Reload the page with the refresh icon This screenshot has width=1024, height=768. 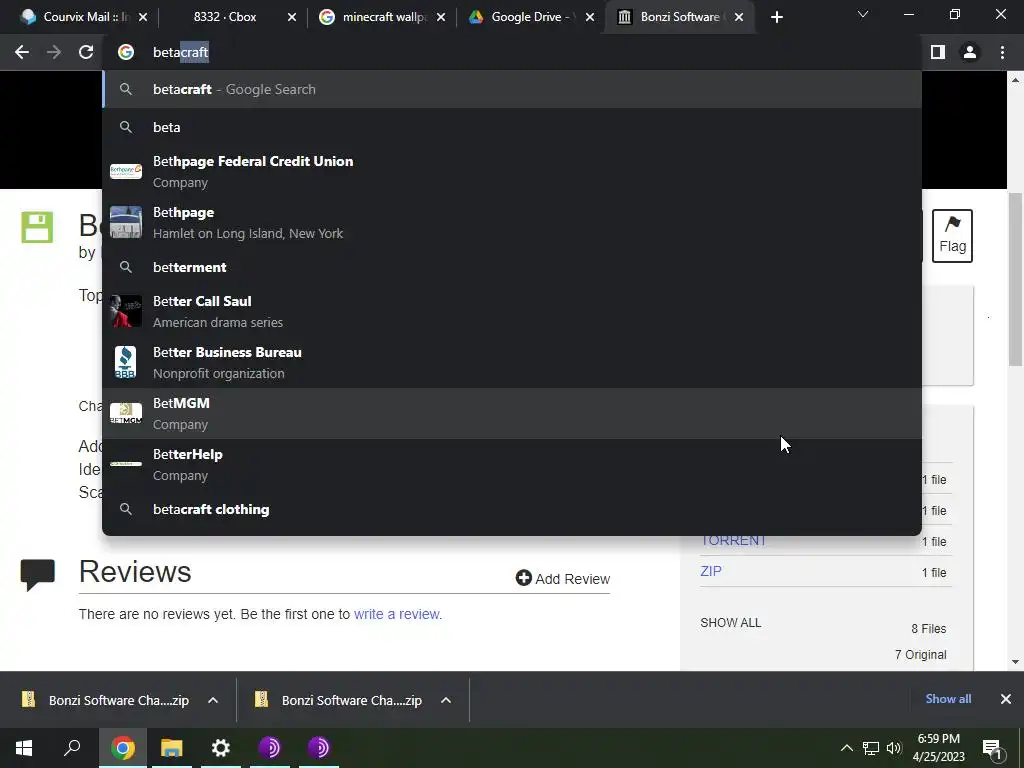(86, 52)
